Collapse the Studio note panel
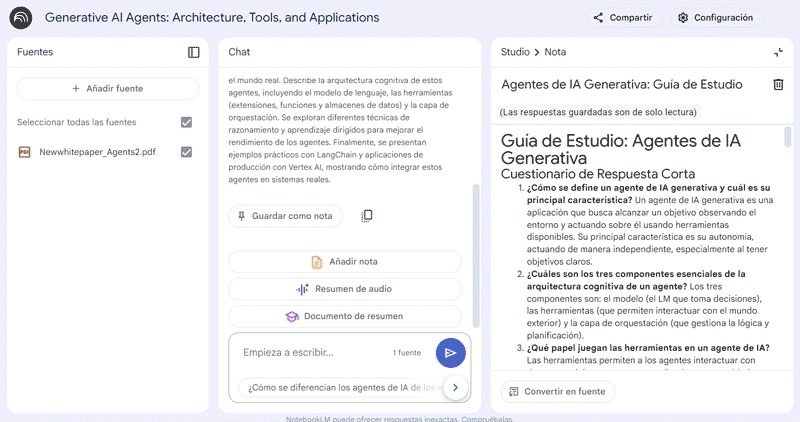The width and height of the screenshot is (800, 422). pos(778,52)
